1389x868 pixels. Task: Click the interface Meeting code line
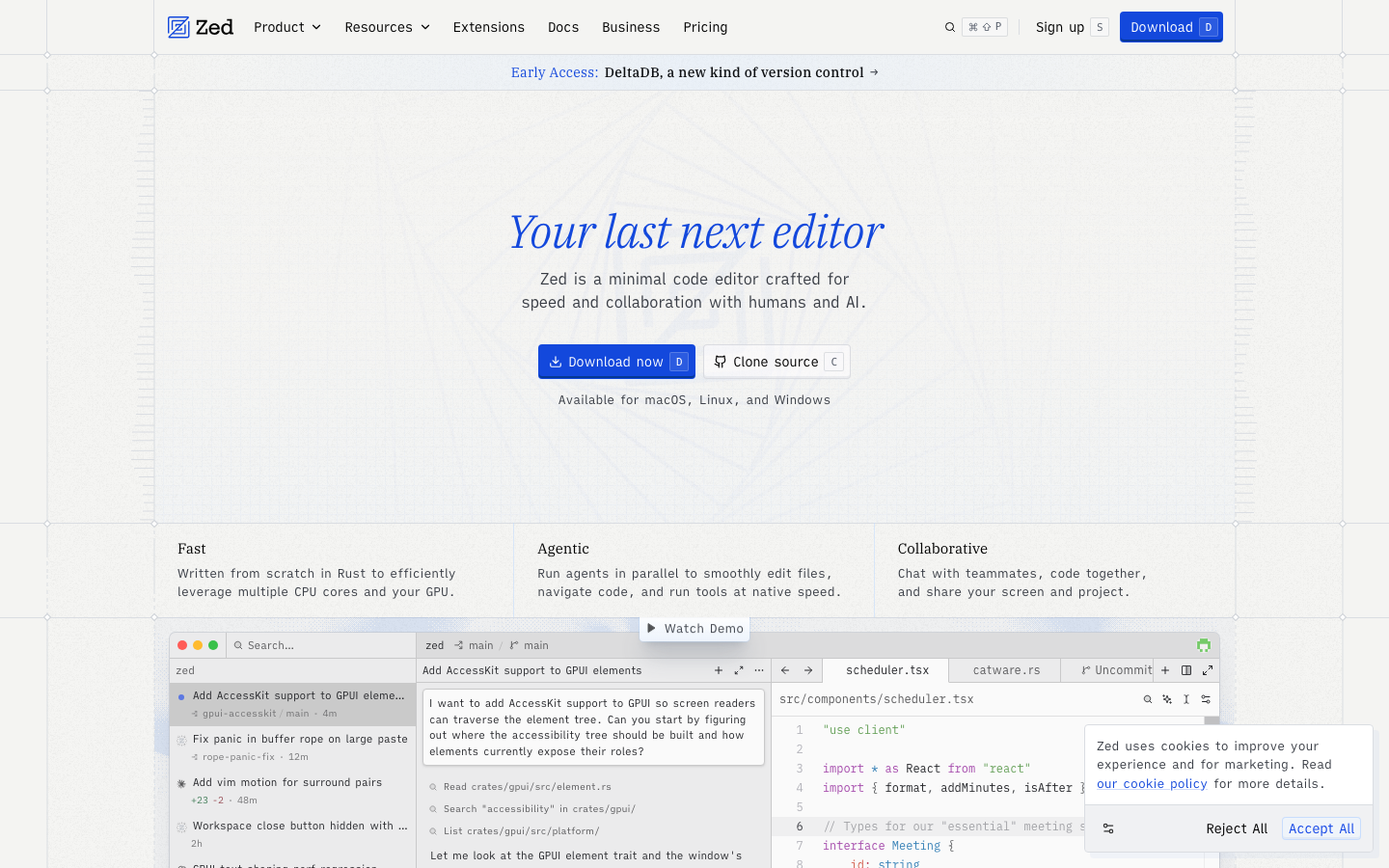point(888,846)
